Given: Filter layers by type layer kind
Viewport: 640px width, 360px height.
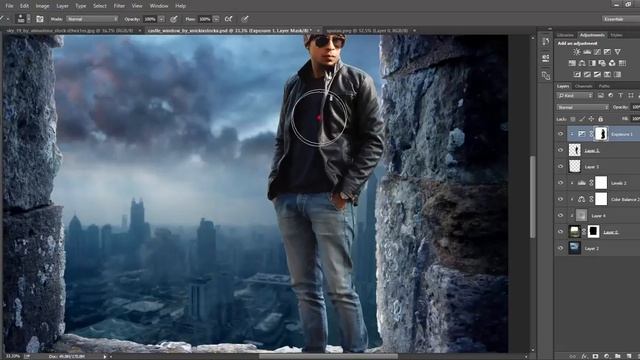Looking at the screenshot, I should click(620, 96).
